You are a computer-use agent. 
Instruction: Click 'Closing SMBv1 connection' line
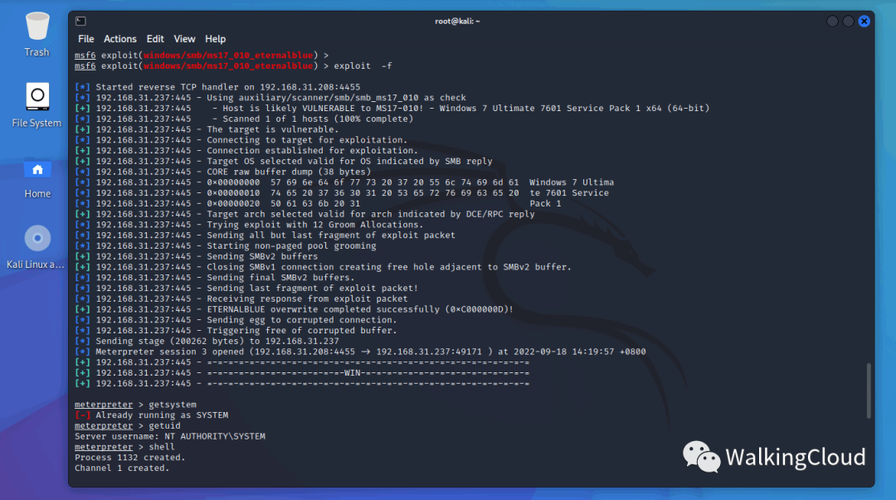coord(323,267)
